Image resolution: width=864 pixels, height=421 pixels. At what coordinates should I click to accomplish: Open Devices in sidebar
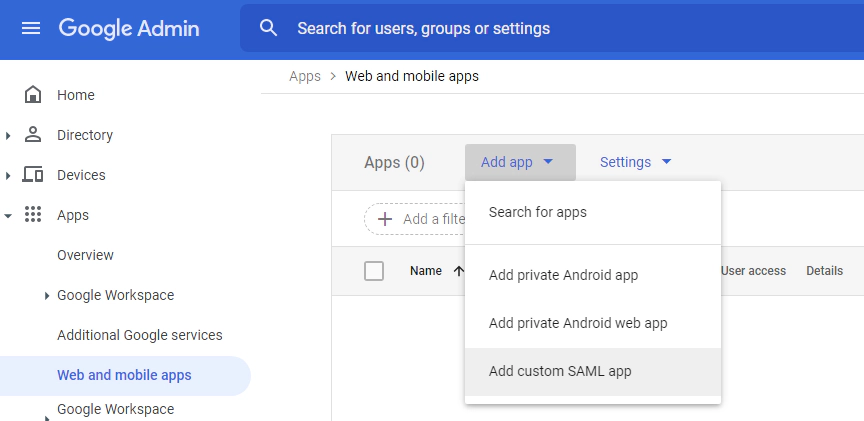click(x=81, y=175)
